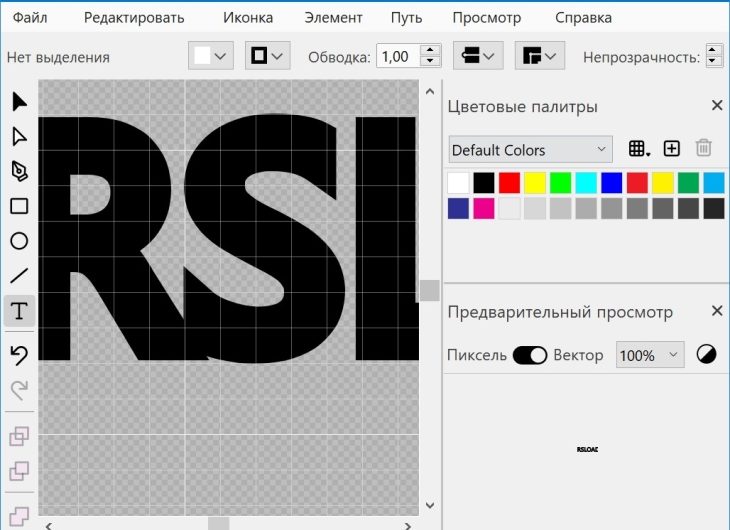Image resolution: width=730 pixels, height=530 pixels.
Task: Close the Предварительный просмотр panel
Action: tap(717, 311)
